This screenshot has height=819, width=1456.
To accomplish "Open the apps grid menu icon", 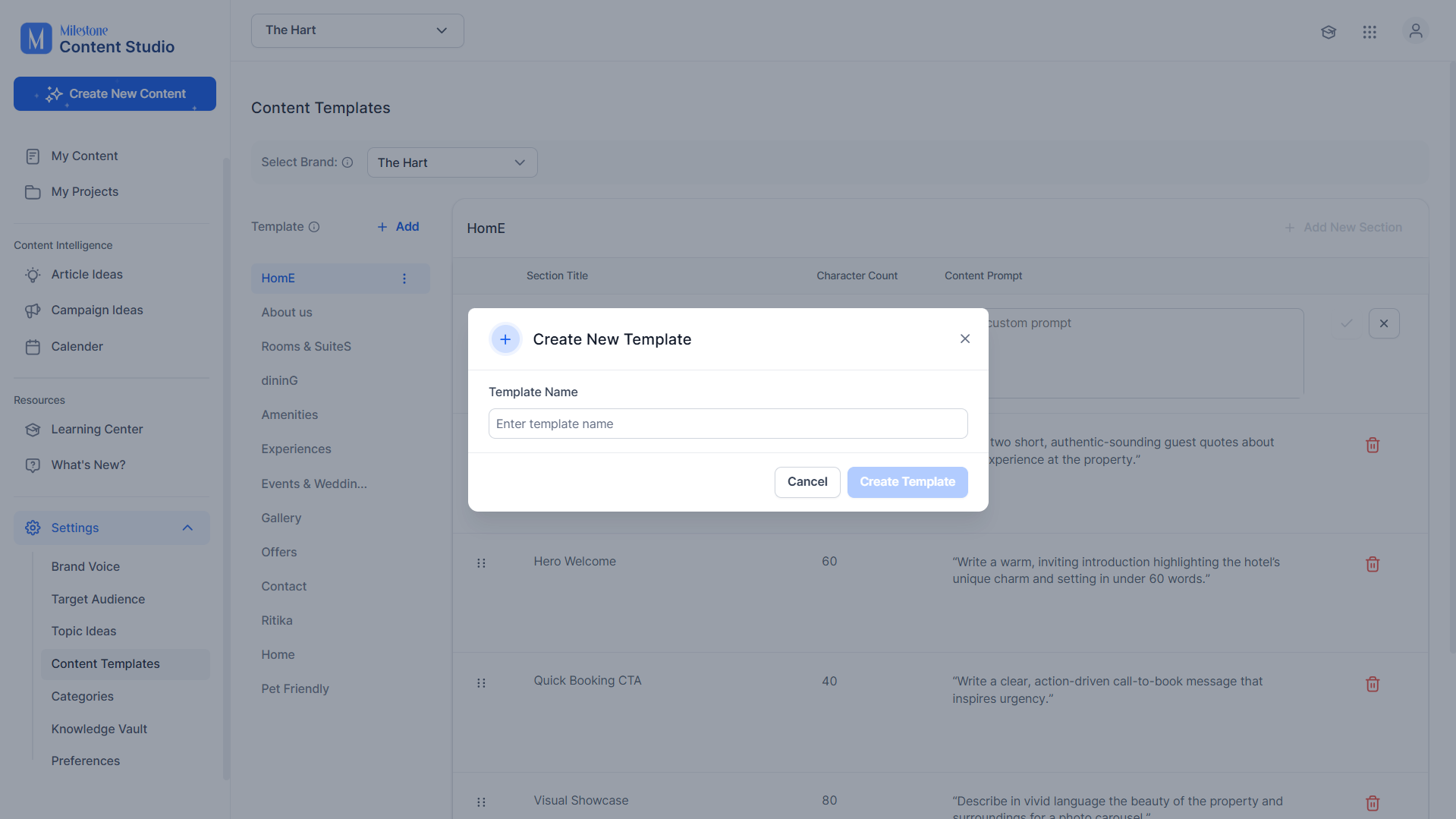I will point(1370,32).
